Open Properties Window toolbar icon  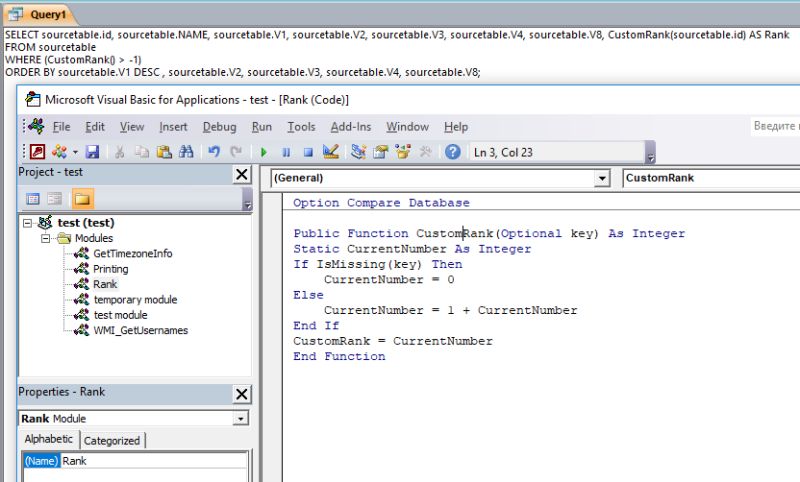coord(381,152)
